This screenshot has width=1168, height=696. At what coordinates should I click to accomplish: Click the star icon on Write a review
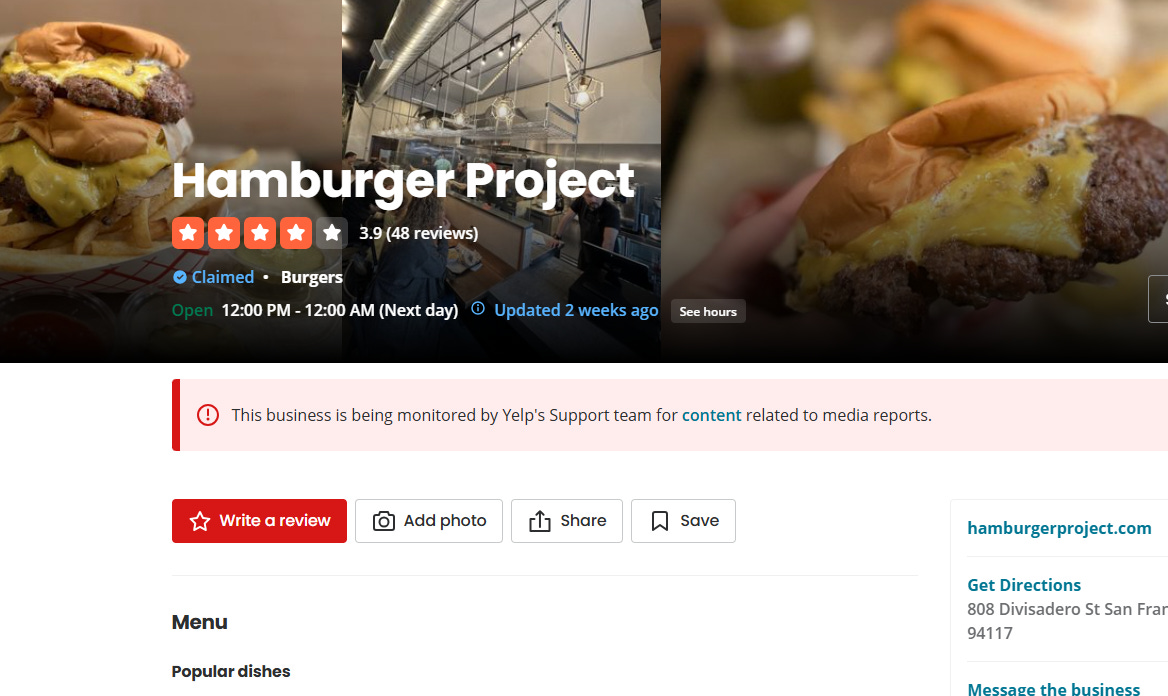[x=200, y=521]
